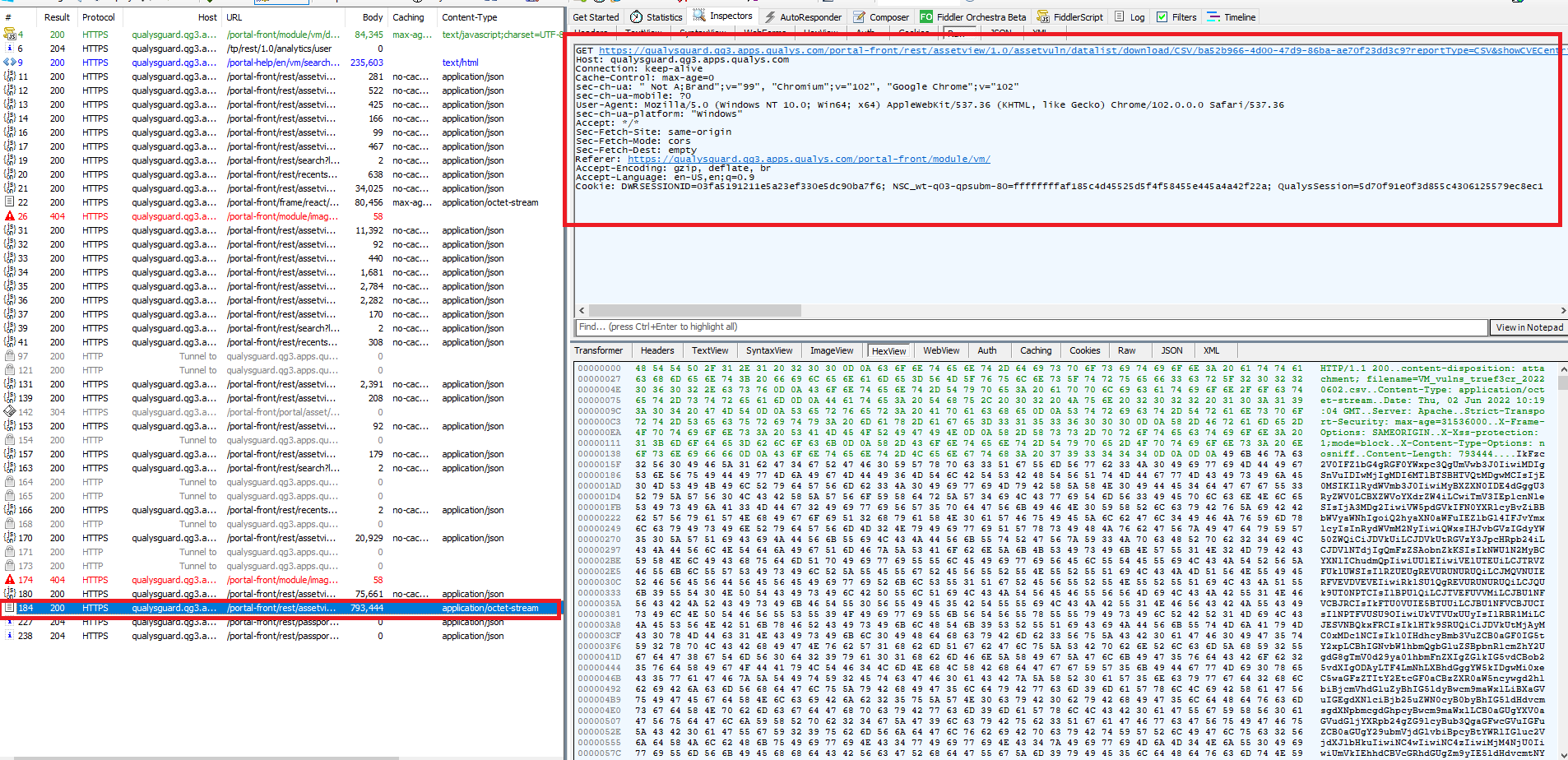This screenshot has width=1568, height=760.
Task: Click the document icon of session 22
Action: [10, 202]
